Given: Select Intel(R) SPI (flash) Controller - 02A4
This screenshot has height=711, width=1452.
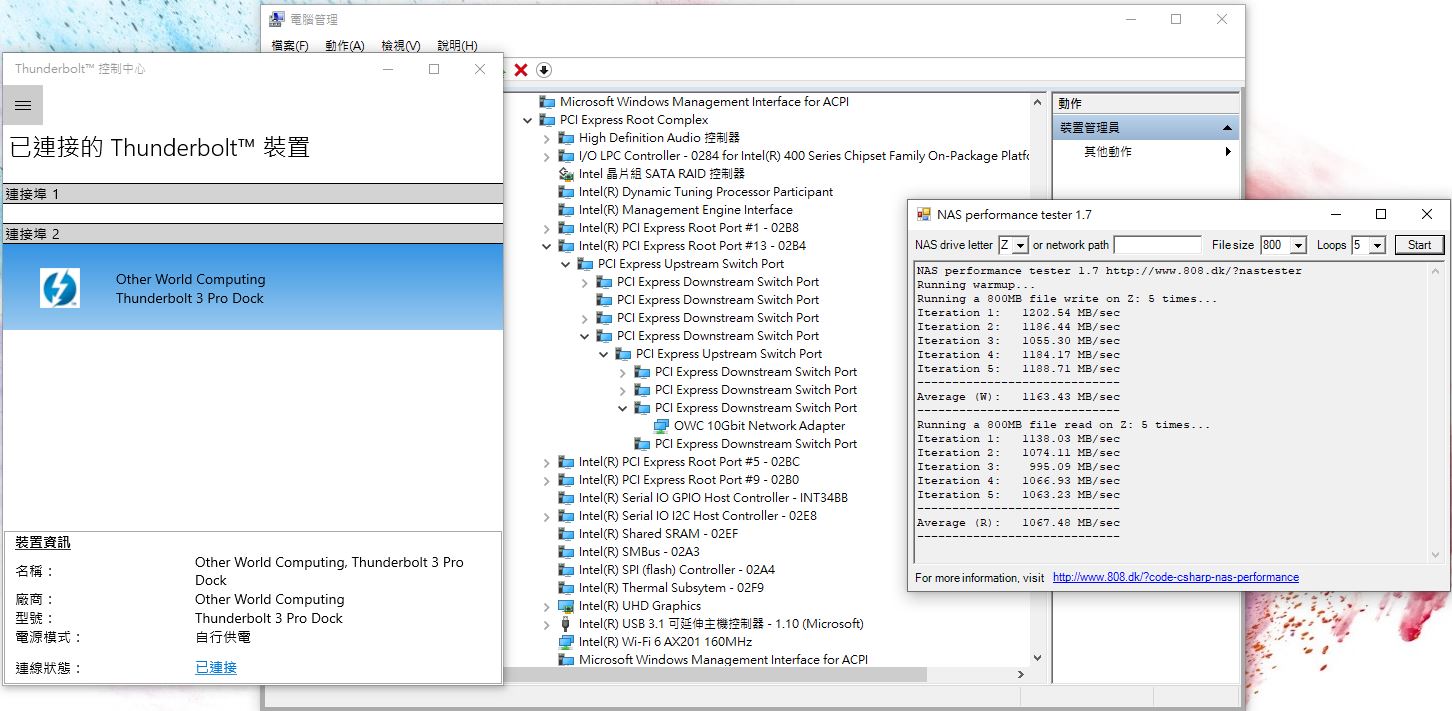Looking at the screenshot, I should [x=677, y=570].
